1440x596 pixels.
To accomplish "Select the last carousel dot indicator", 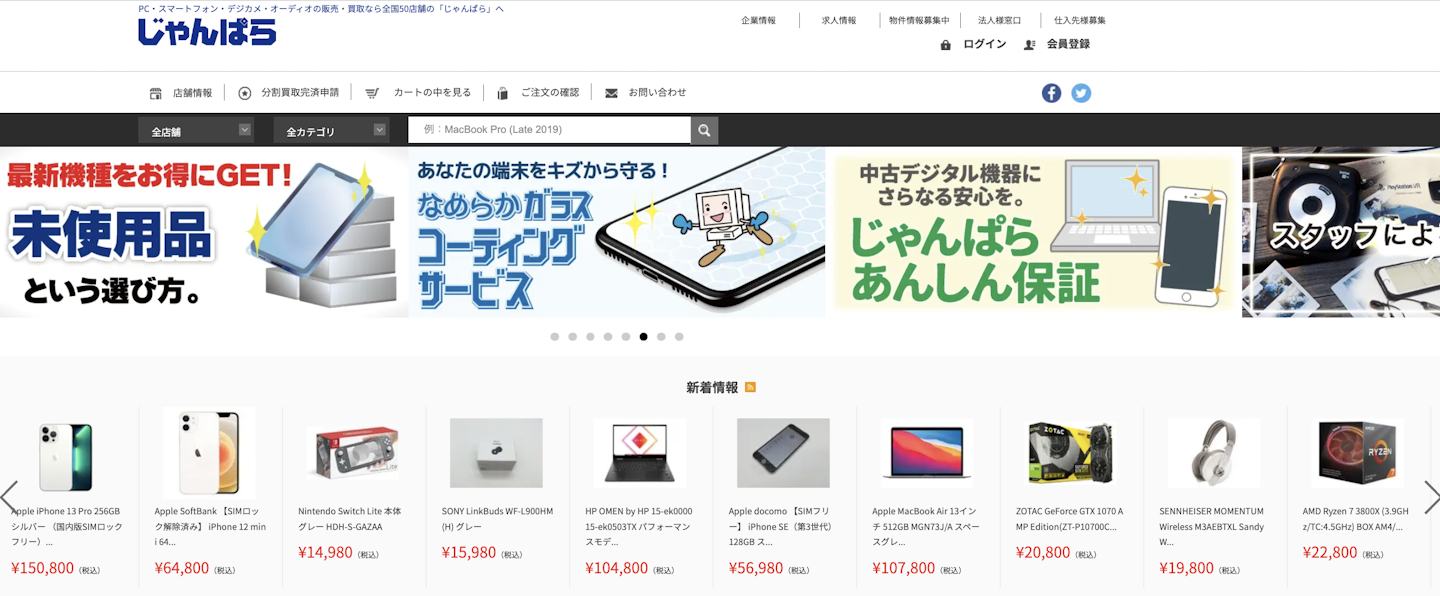I will 679,337.
